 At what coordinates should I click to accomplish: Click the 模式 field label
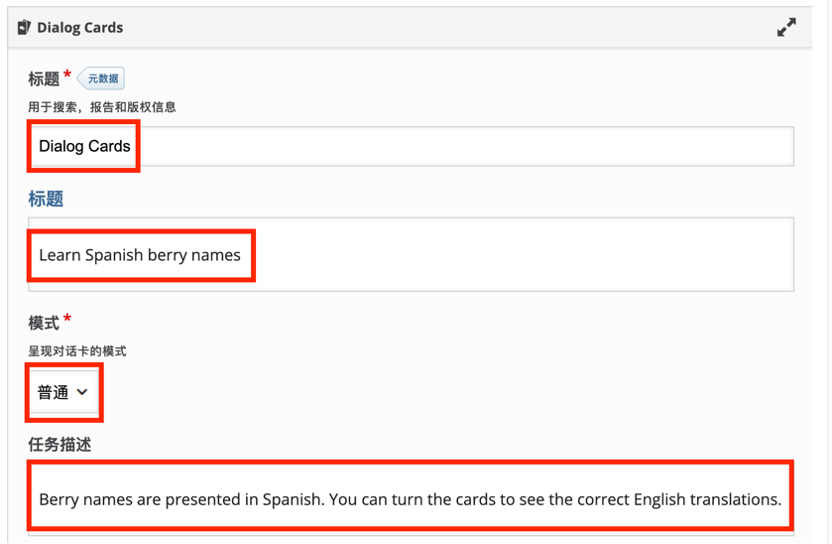[44, 322]
